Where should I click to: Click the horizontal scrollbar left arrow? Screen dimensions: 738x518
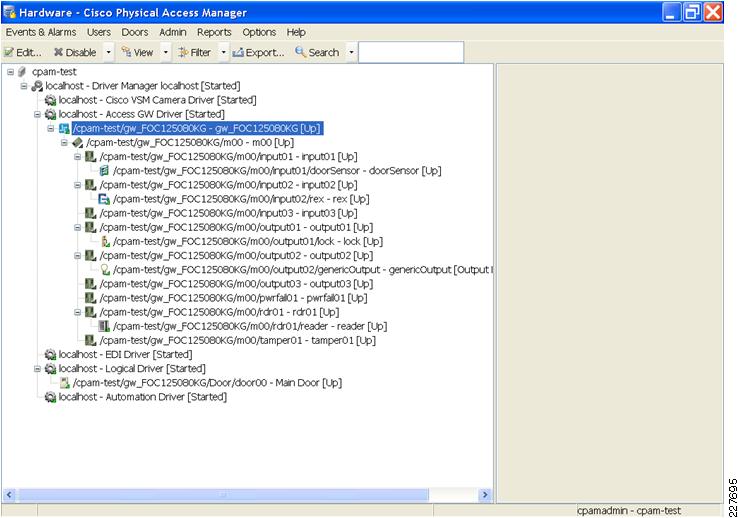(9, 495)
